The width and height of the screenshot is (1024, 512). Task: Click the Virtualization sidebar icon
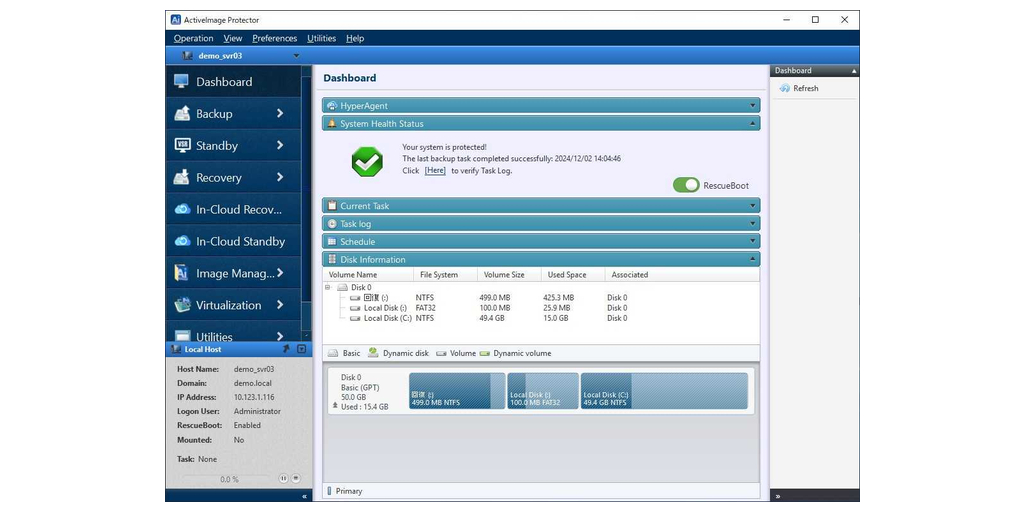click(182, 305)
